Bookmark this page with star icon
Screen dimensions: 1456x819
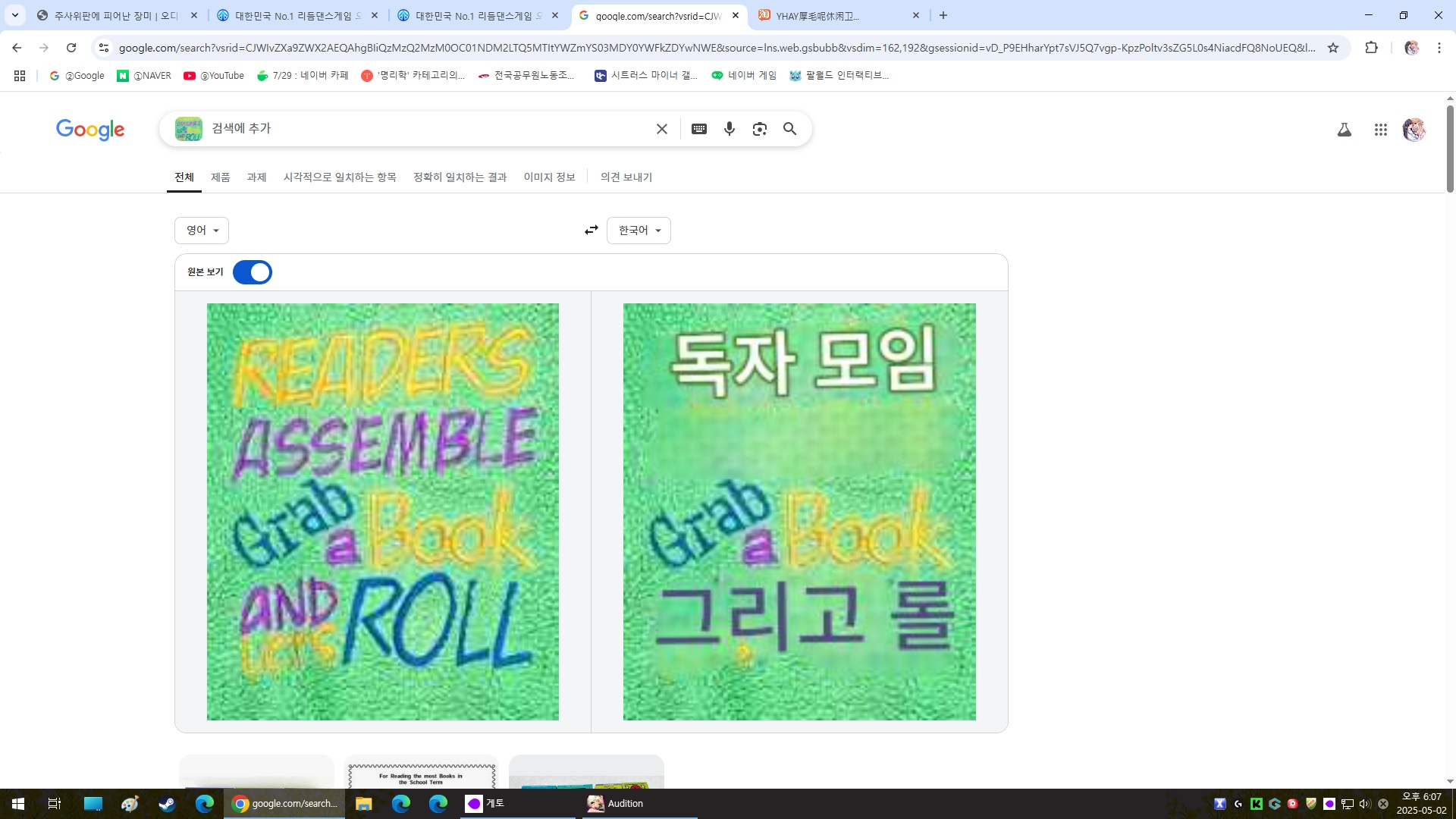1333,48
